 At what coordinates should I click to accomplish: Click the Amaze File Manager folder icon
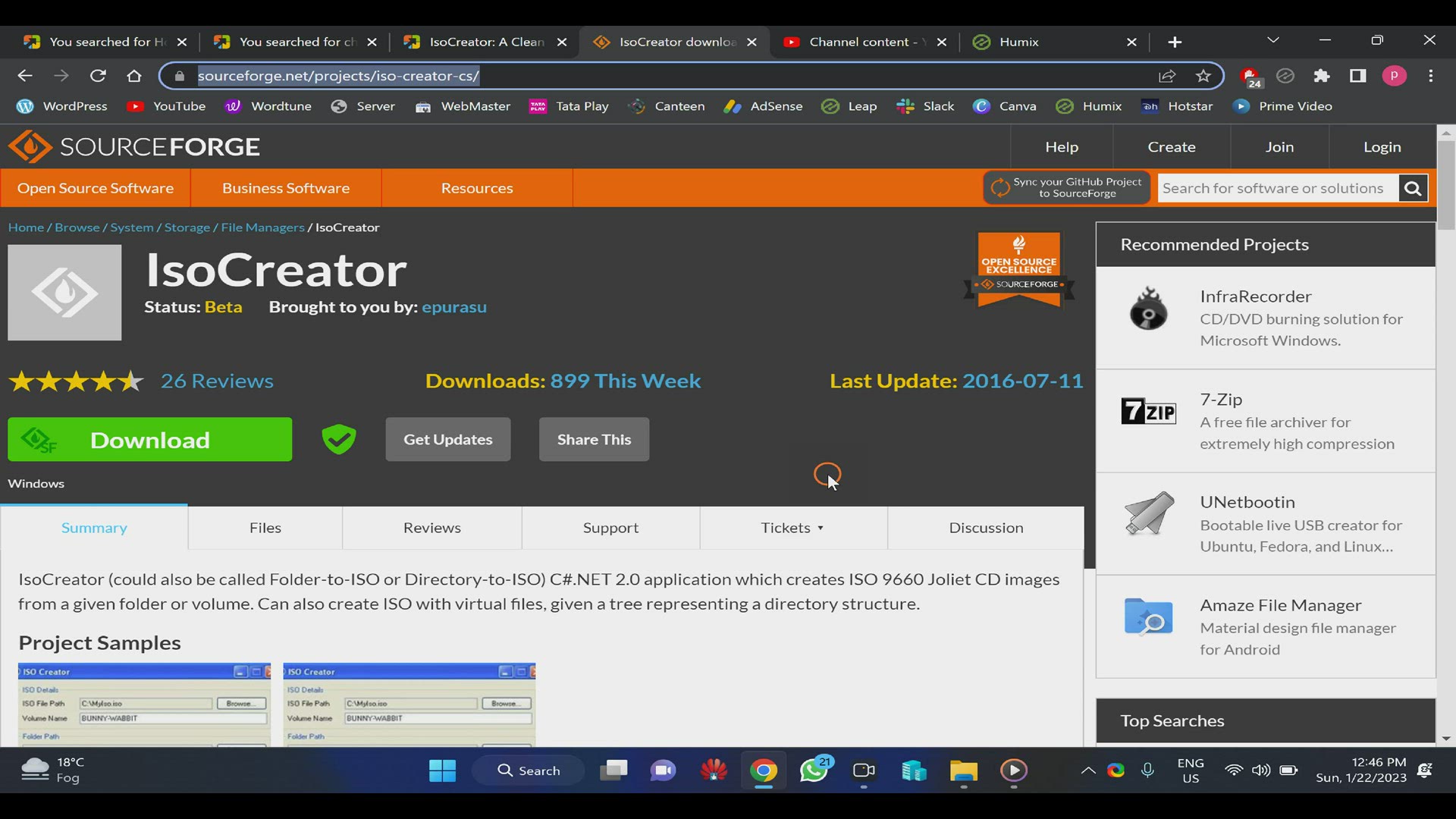pos(1148,617)
